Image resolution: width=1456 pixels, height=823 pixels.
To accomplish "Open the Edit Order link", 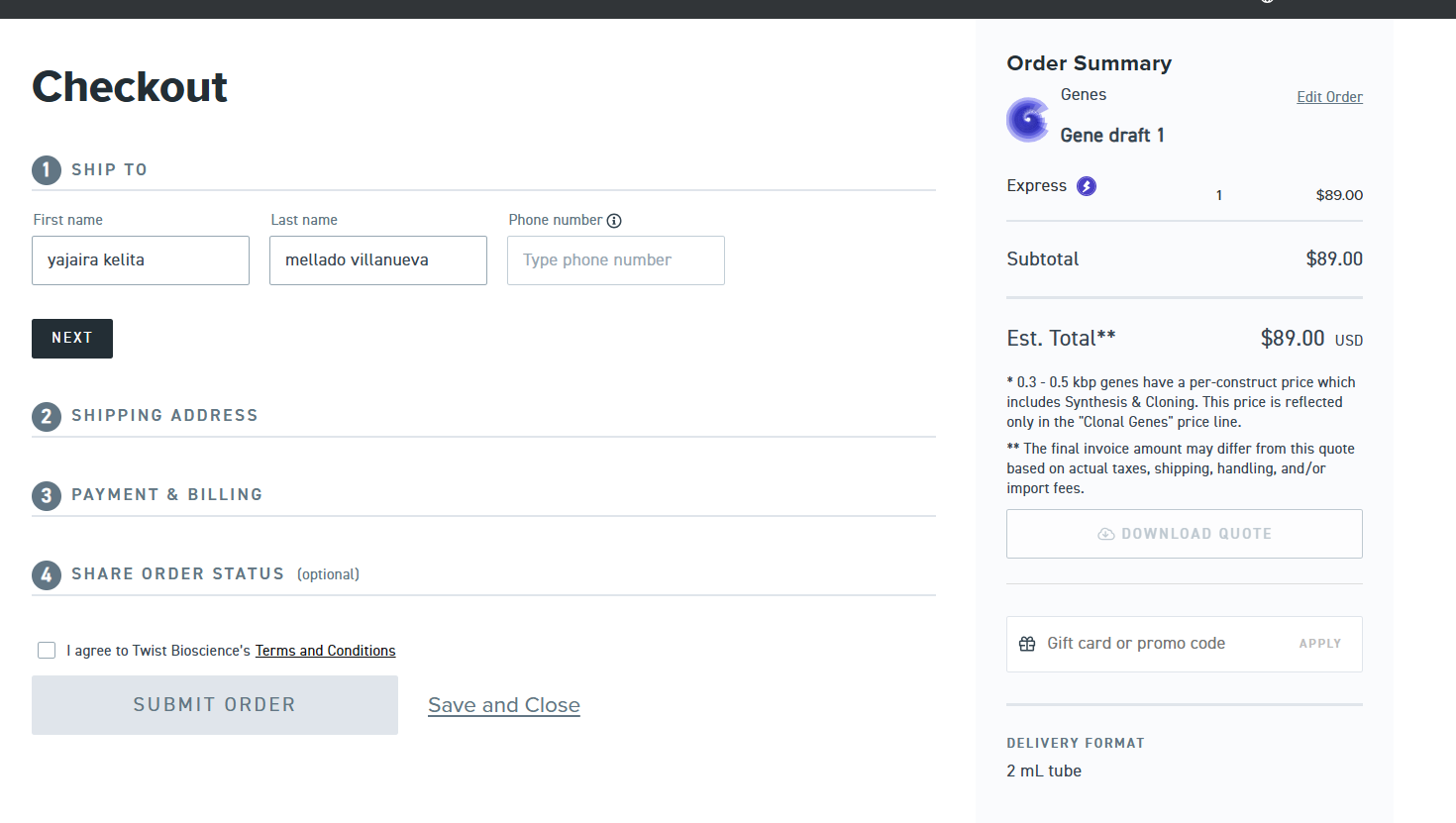I will [x=1329, y=97].
